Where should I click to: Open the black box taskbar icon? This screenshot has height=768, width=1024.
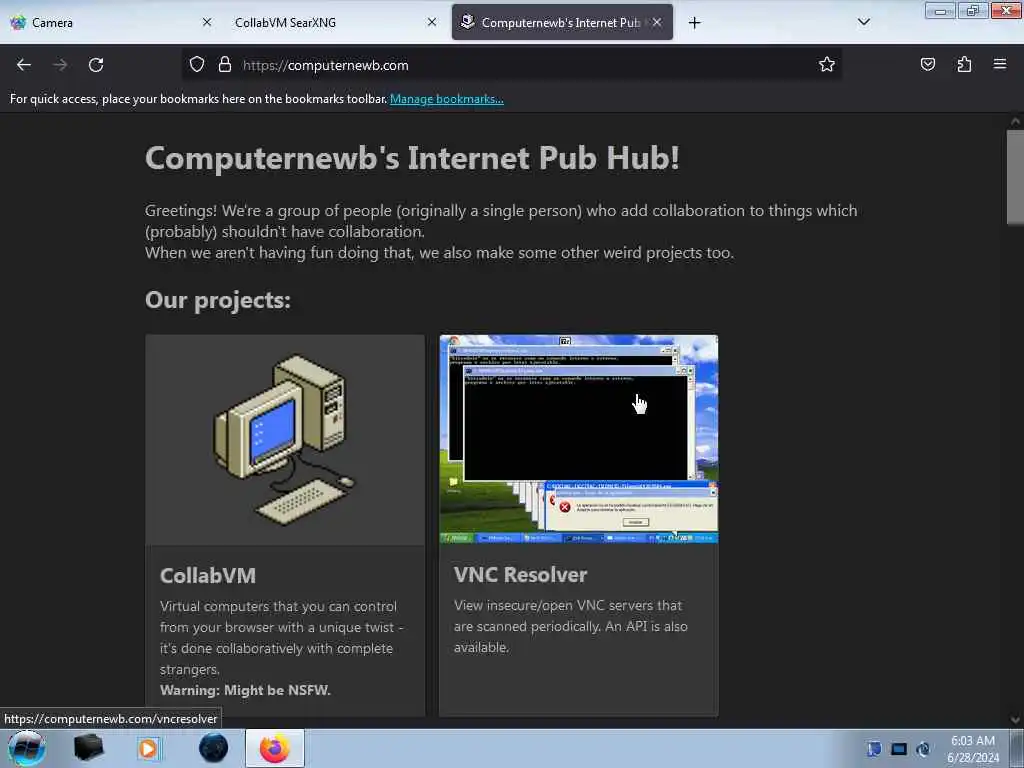coord(88,748)
